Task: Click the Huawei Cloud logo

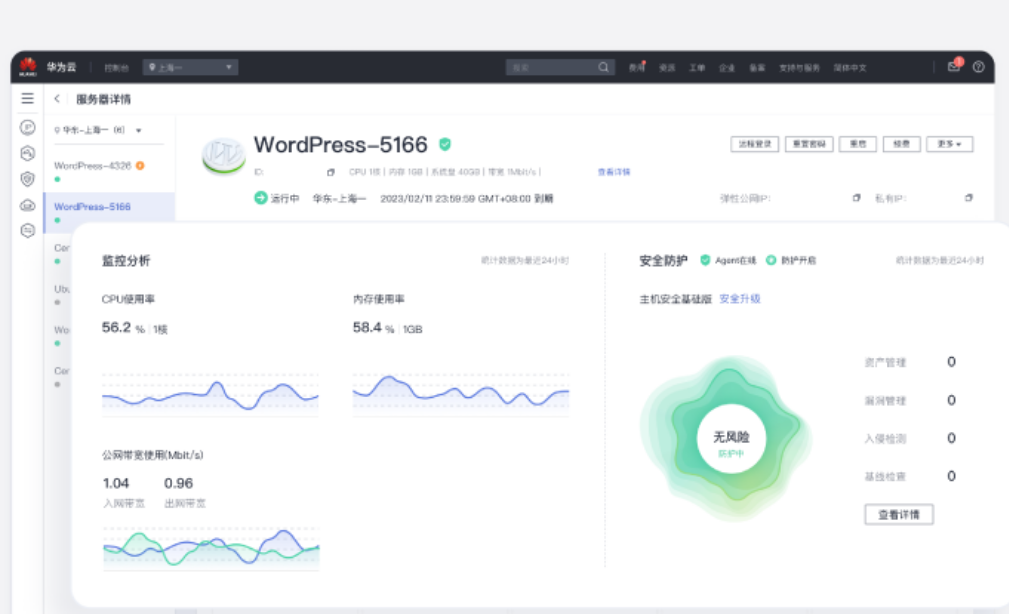Action: (x=28, y=66)
